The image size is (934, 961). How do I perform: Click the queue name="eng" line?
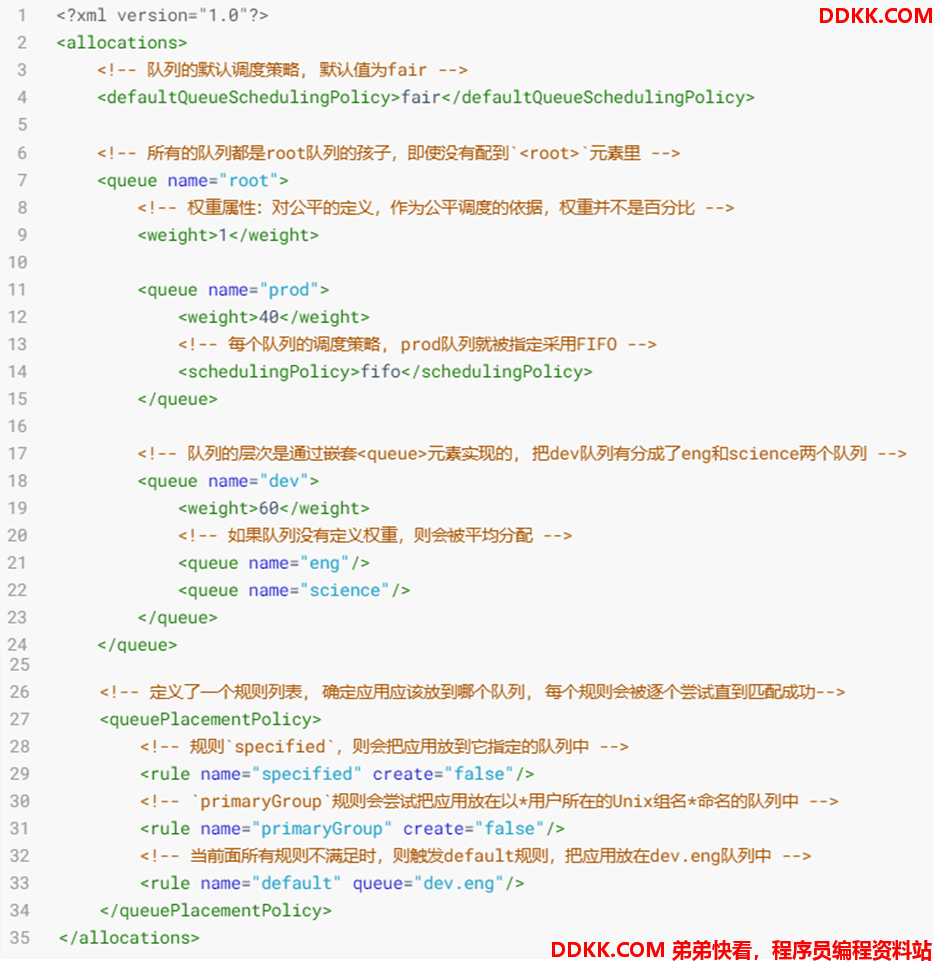click(274, 563)
